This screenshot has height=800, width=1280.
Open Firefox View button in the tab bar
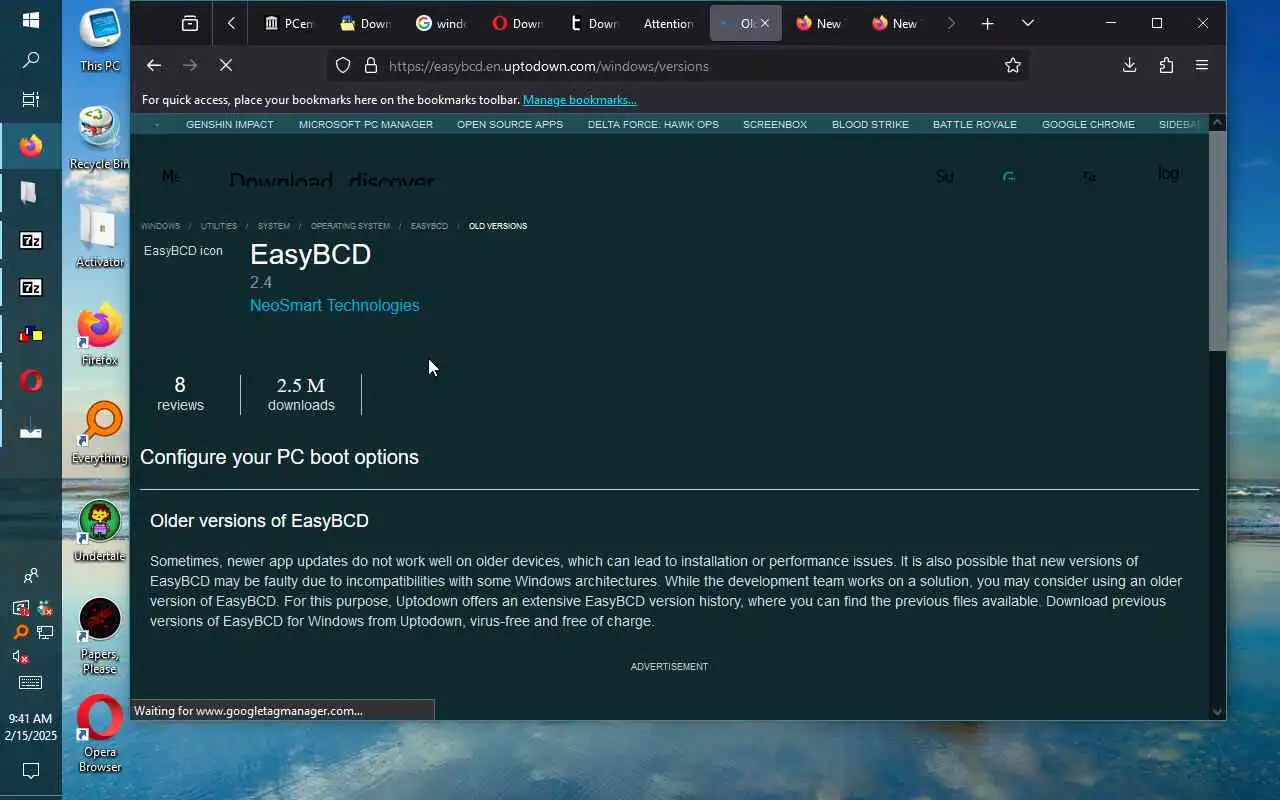(190, 23)
